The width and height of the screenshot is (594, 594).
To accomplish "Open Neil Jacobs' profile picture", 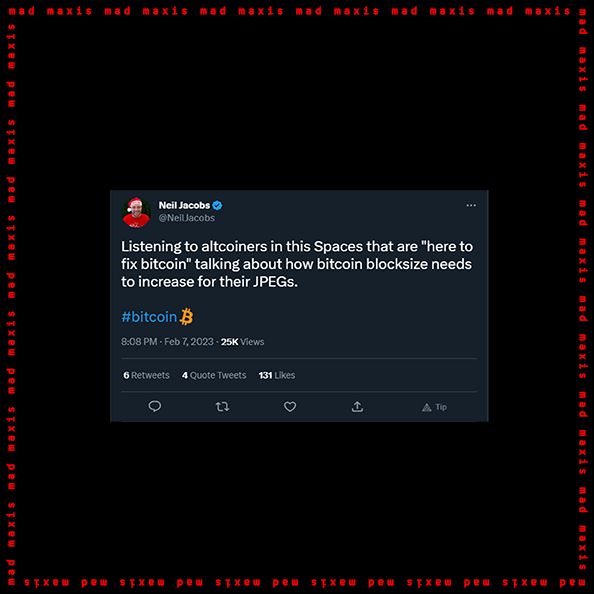I will point(136,212).
